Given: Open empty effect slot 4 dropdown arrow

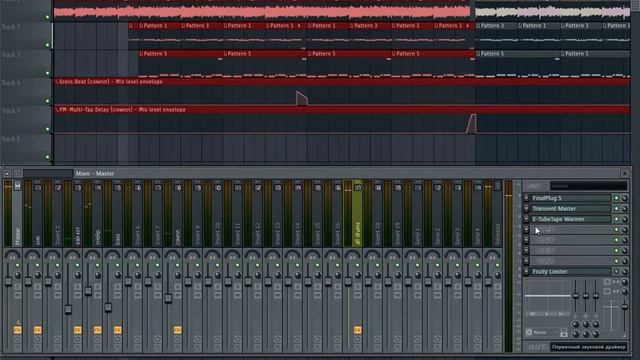Looking at the screenshot, I should click(527, 230).
